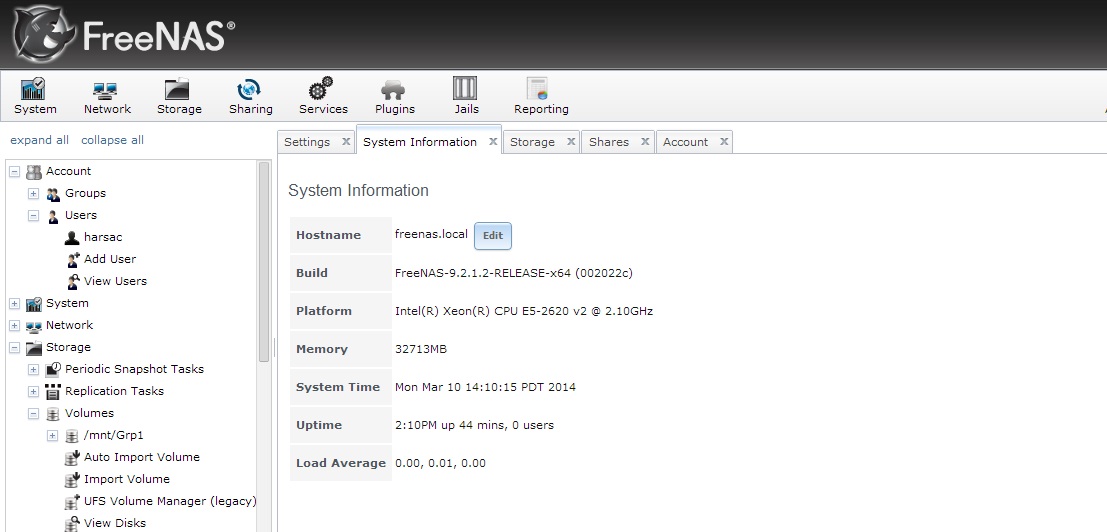This screenshot has height=532, width=1107.
Task: Click the View Users icon
Action: (x=73, y=282)
